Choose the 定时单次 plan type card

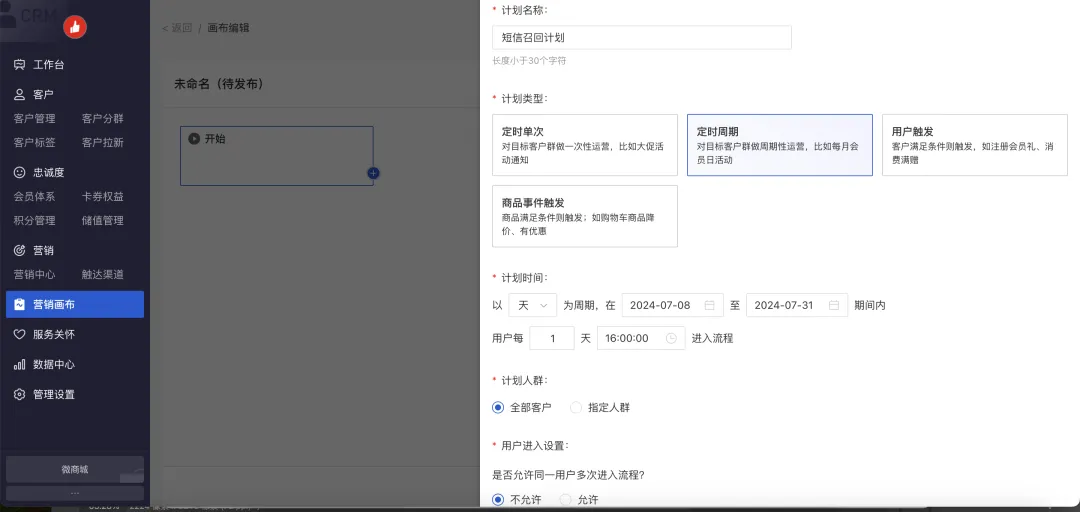tap(584, 145)
